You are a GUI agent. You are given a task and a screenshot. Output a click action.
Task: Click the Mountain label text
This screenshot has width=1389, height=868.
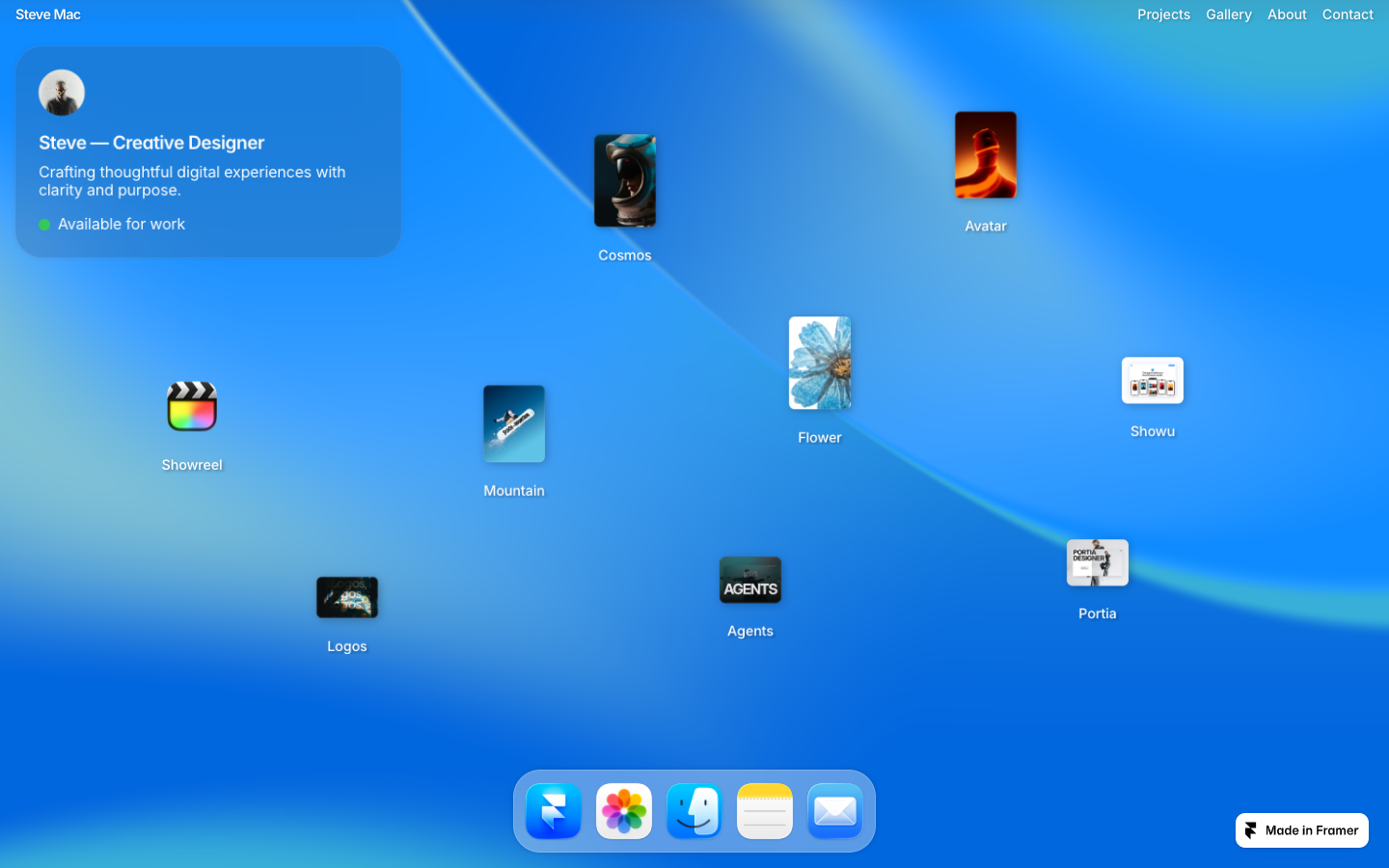click(x=514, y=491)
